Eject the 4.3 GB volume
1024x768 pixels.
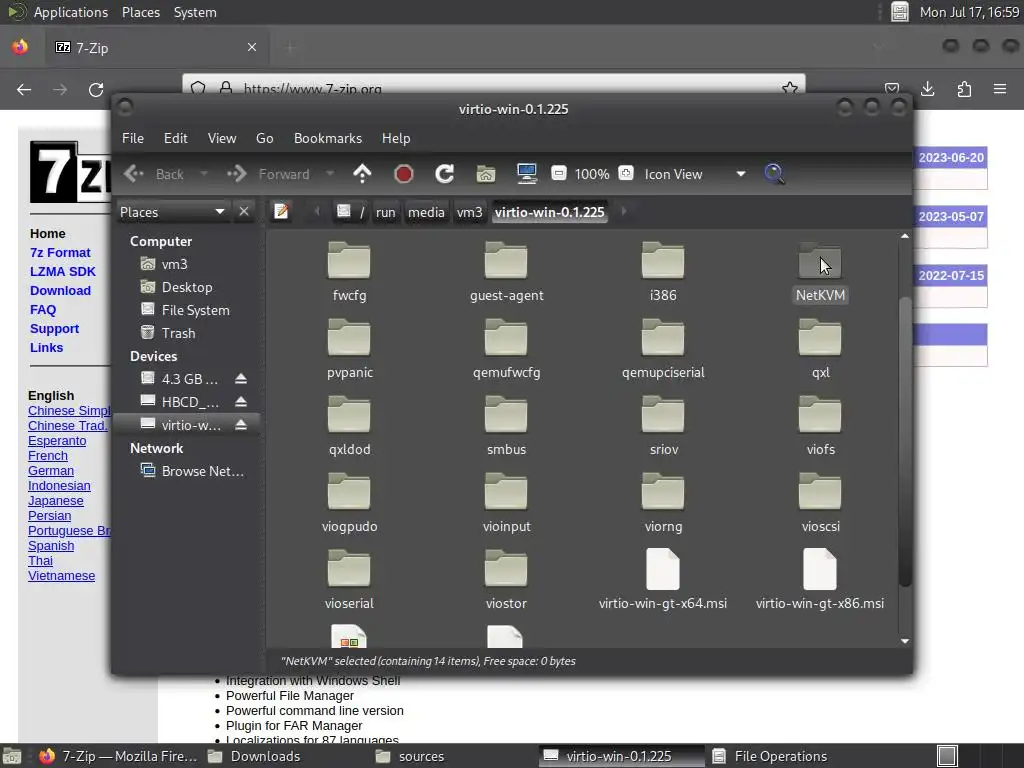[241, 379]
